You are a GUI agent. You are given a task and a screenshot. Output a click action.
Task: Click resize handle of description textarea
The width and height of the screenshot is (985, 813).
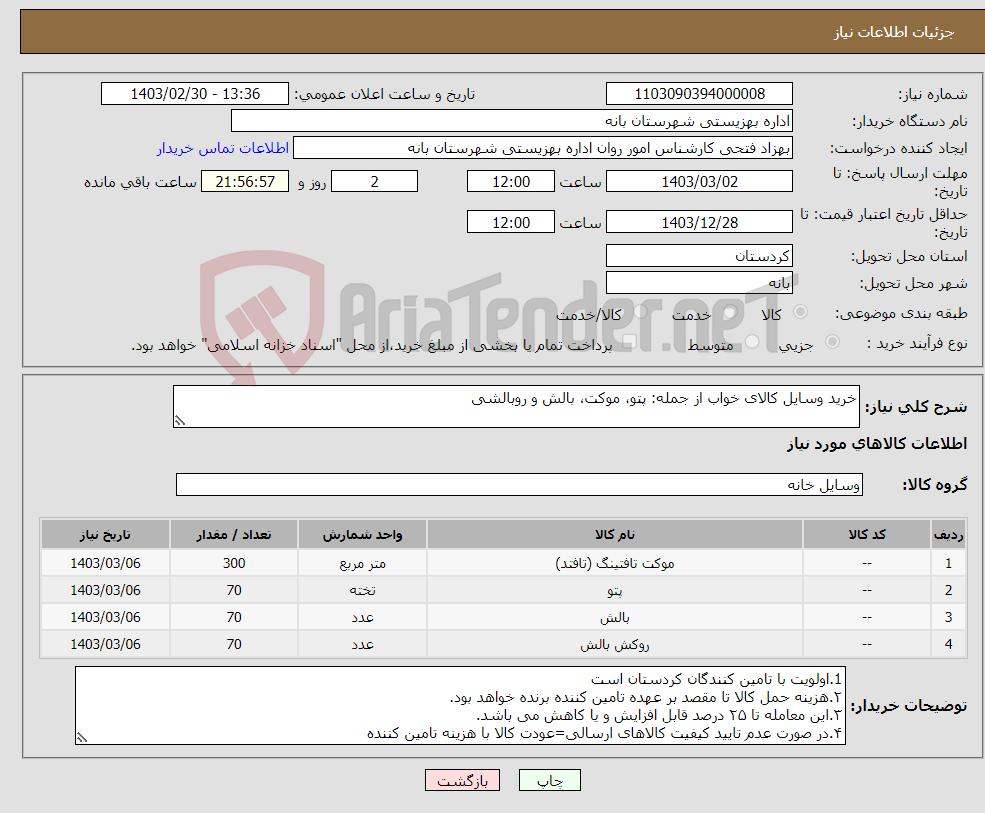coord(180,421)
